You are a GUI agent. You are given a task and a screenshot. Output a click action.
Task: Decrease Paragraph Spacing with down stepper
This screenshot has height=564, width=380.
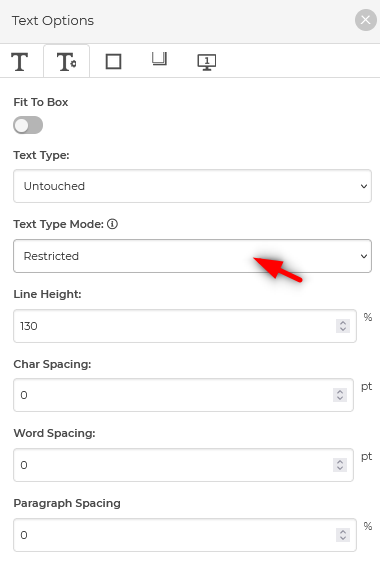coord(343,538)
